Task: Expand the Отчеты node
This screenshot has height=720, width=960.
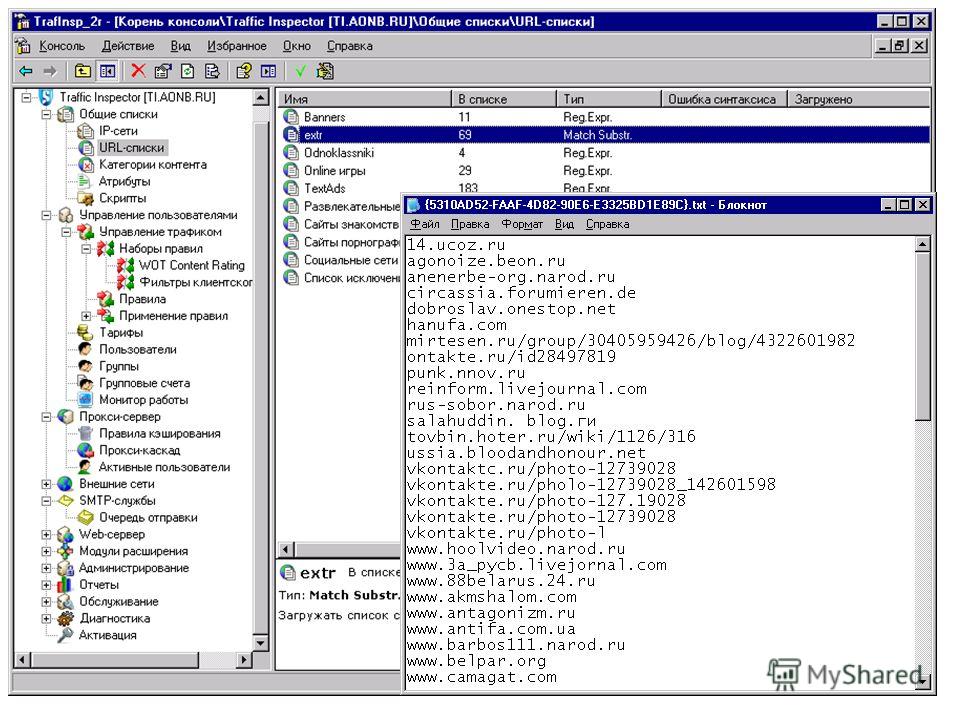Action: pos(46,585)
